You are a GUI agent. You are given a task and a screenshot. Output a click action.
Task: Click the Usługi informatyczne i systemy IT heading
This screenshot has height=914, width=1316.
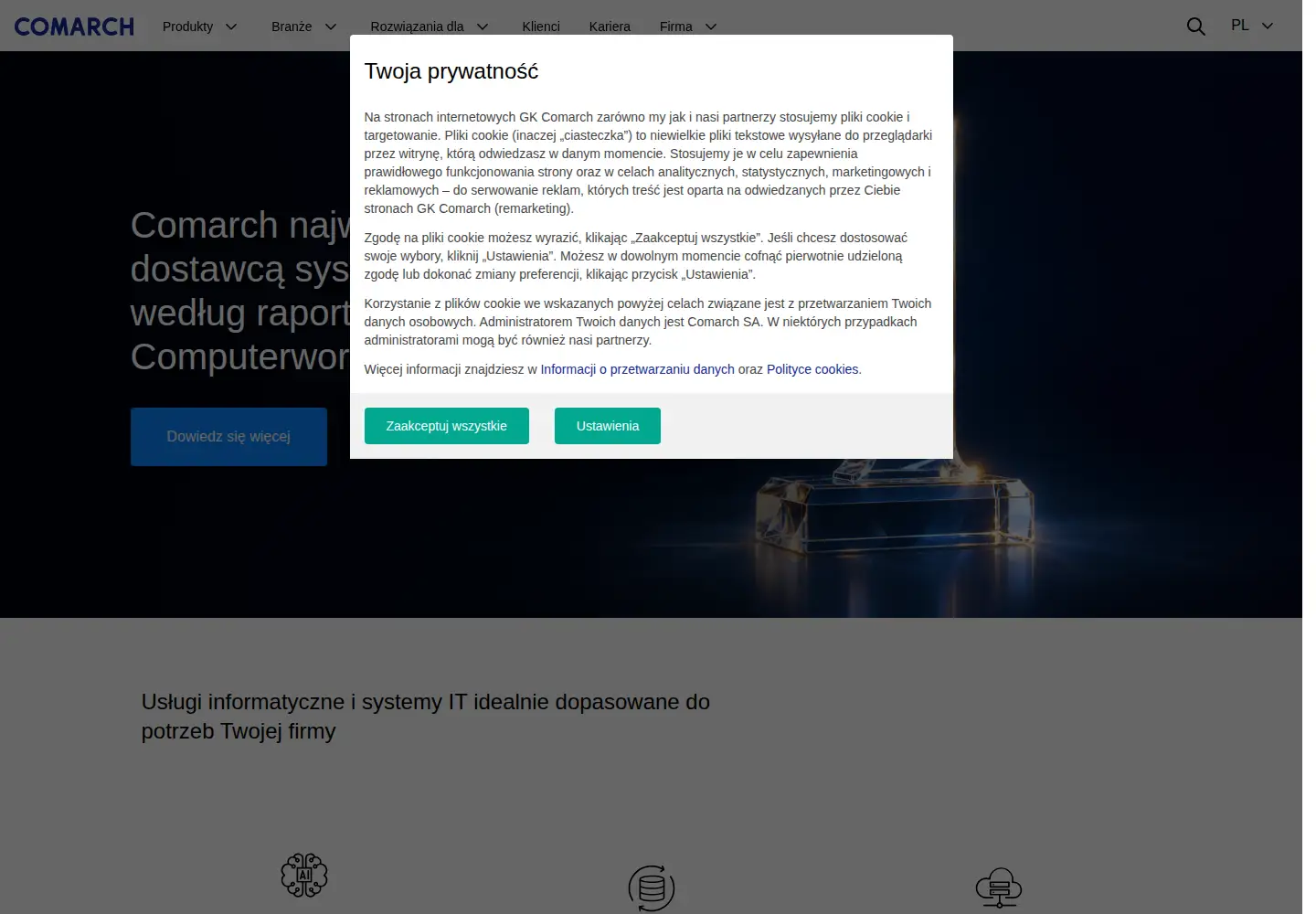coord(426,717)
